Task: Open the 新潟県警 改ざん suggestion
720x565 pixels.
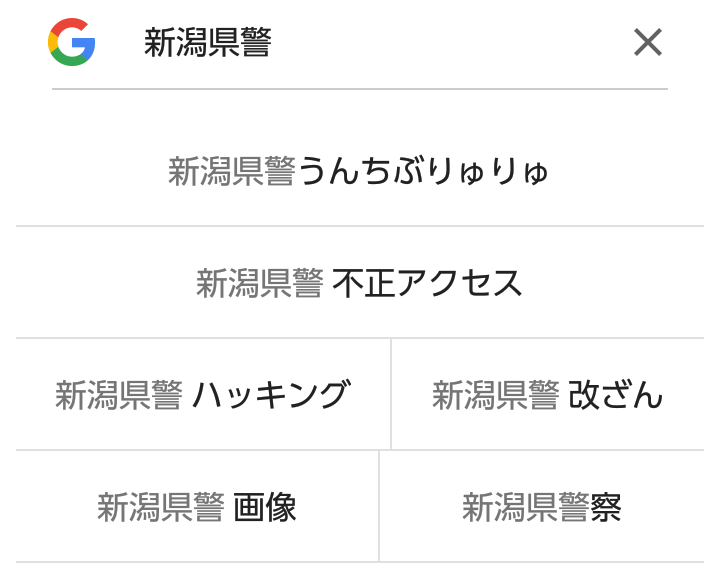Action: click(x=547, y=395)
